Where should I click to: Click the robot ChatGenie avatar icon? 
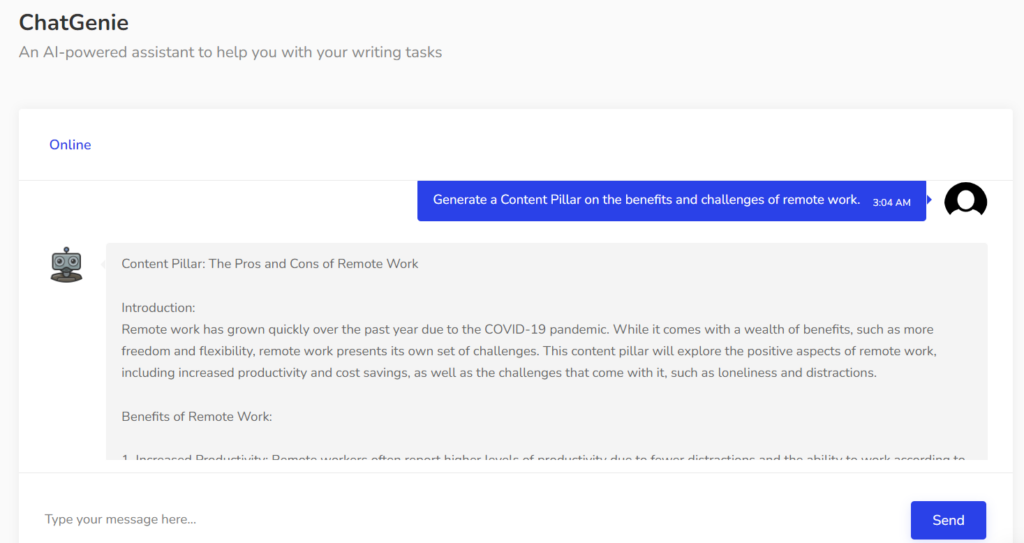tap(67, 264)
